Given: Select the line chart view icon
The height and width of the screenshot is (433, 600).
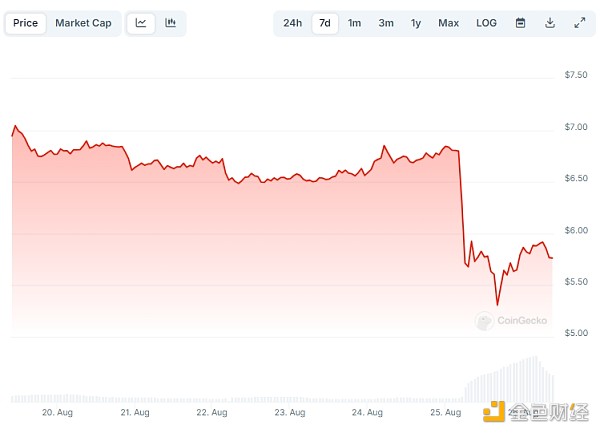Looking at the screenshot, I should click(x=141, y=23).
